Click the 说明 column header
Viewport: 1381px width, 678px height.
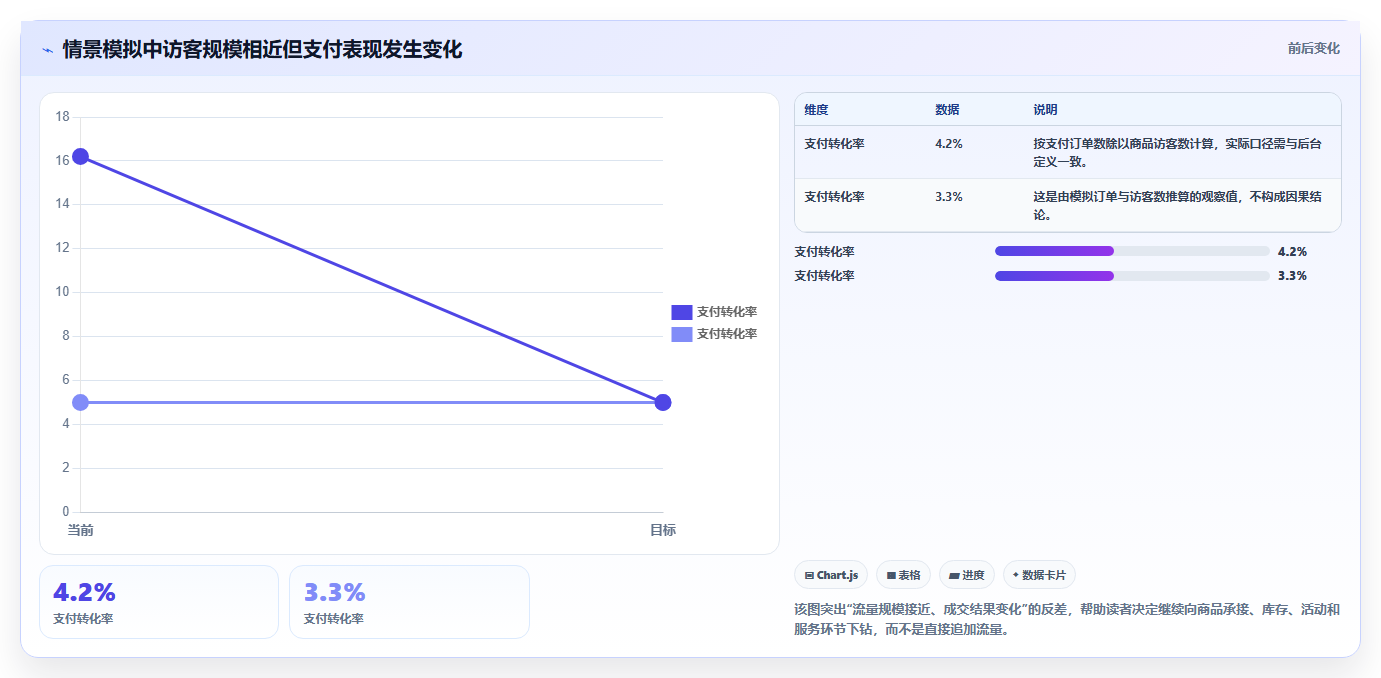tap(1045, 110)
